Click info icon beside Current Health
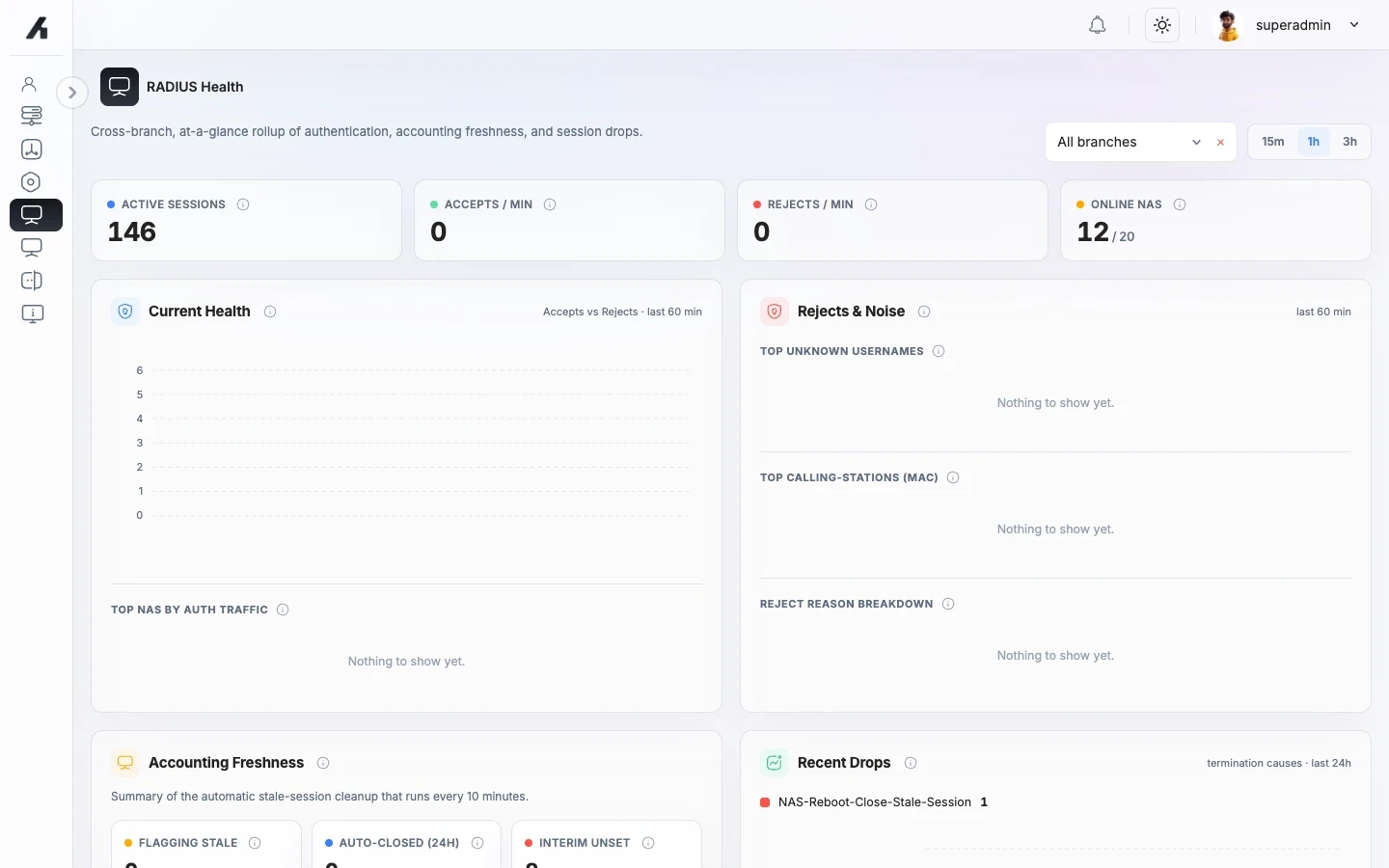This screenshot has width=1389, height=868. [x=270, y=312]
